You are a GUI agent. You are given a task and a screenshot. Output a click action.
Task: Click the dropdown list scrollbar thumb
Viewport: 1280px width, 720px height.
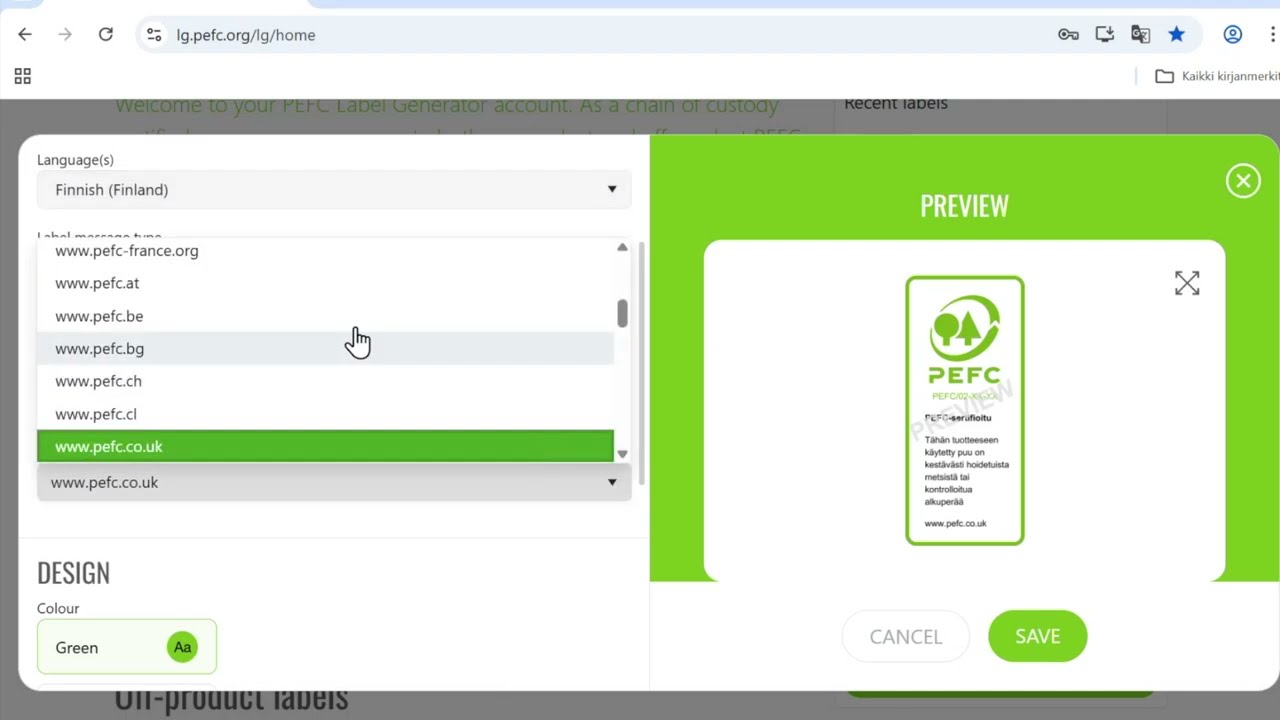(x=622, y=313)
